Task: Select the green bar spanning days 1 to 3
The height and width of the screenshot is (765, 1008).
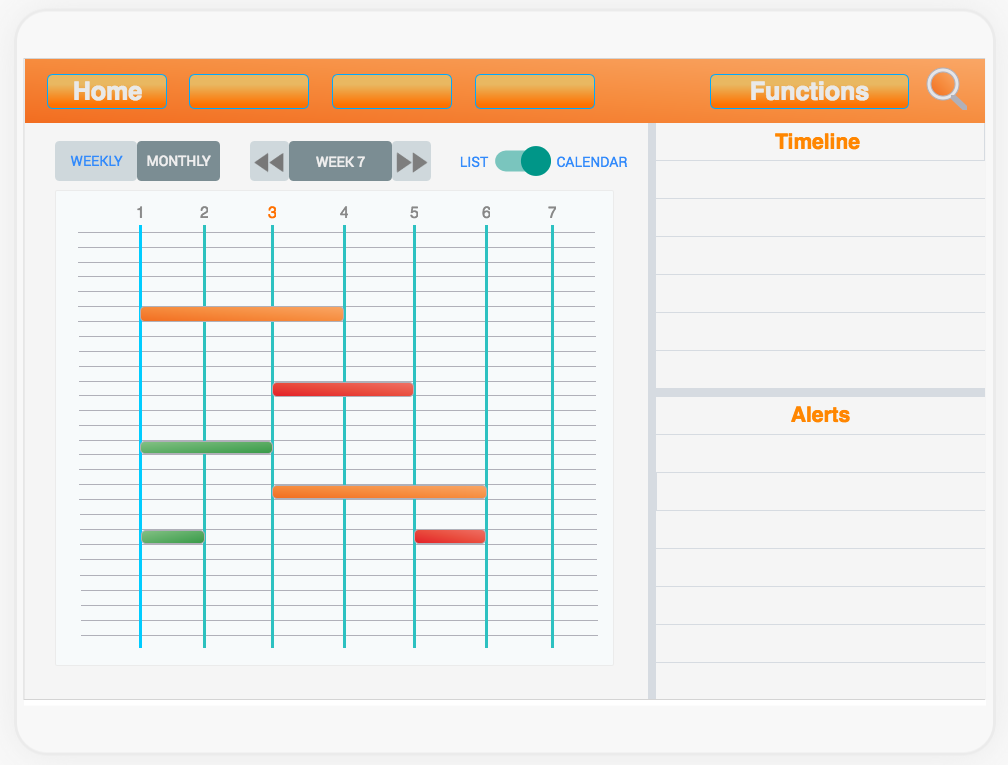Action: [206, 447]
